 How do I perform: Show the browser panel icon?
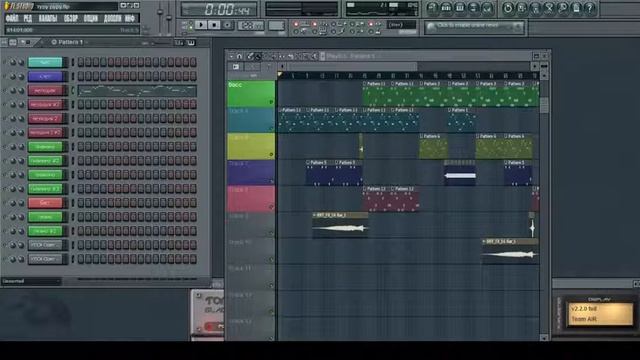click(x=473, y=8)
